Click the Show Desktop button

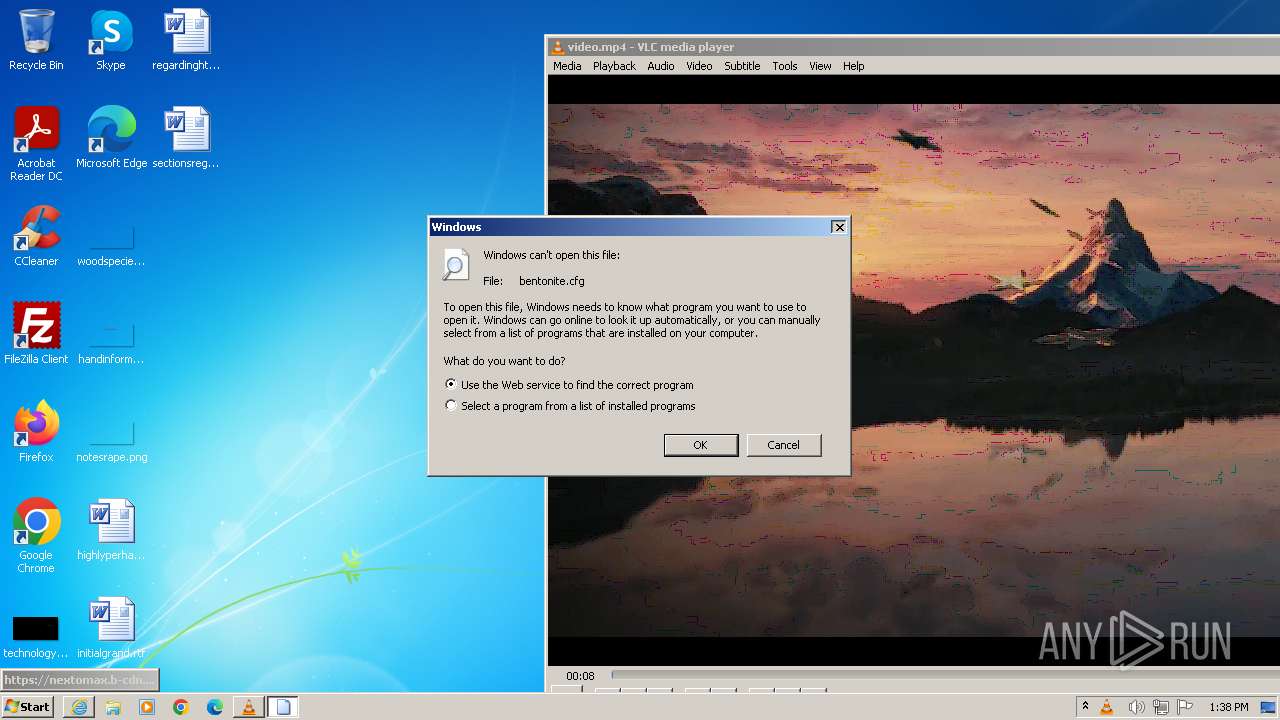point(1269,707)
